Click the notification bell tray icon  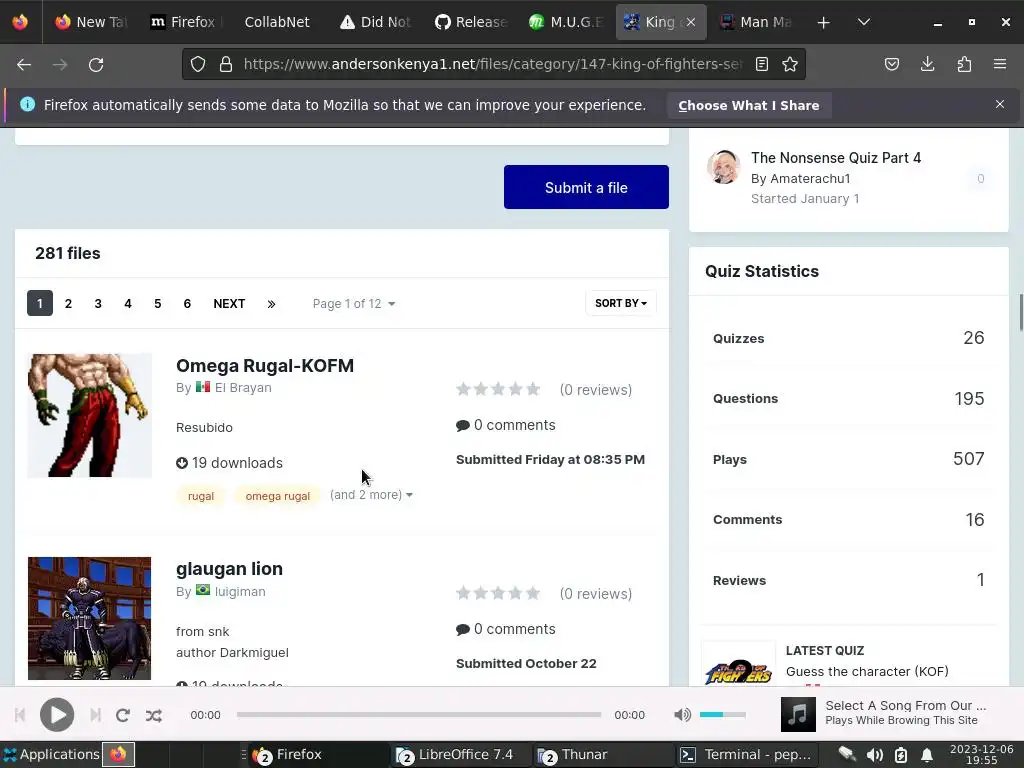tap(926, 755)
